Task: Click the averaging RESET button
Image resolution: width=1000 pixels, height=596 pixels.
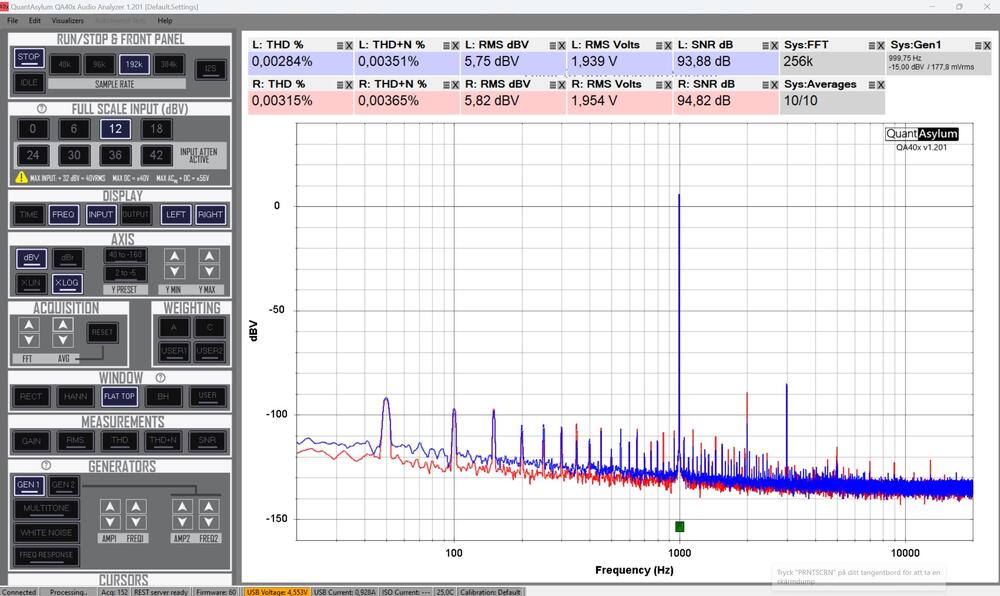Action: [101, 332]
